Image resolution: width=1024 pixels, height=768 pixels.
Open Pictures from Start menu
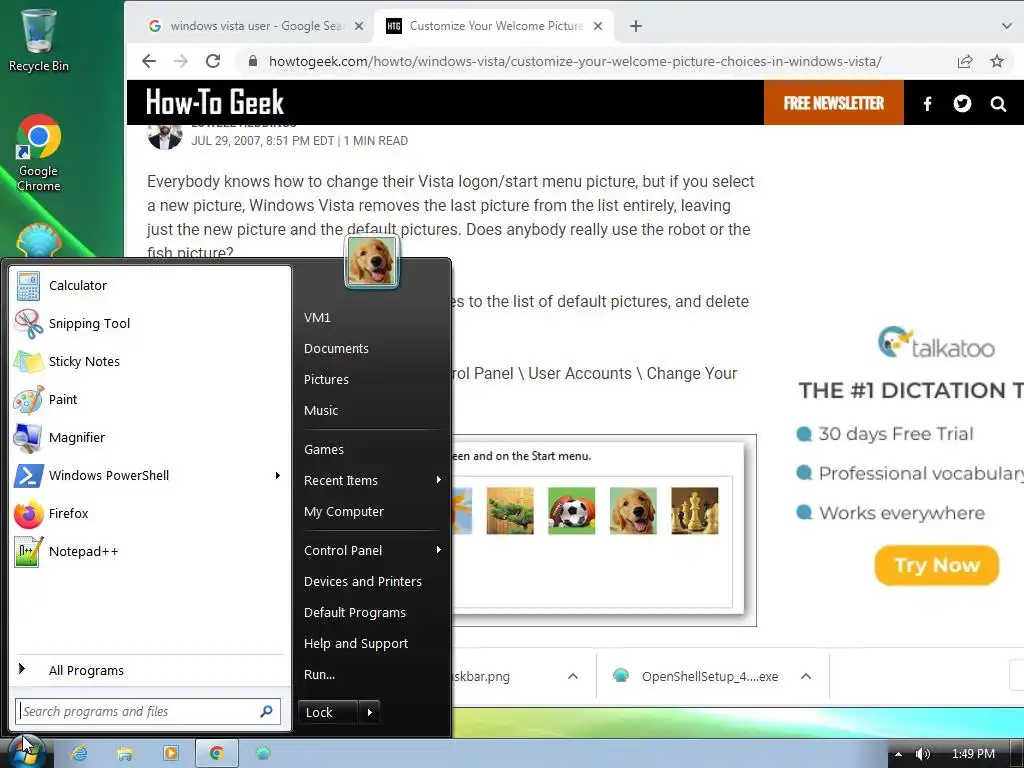[327, 379]
